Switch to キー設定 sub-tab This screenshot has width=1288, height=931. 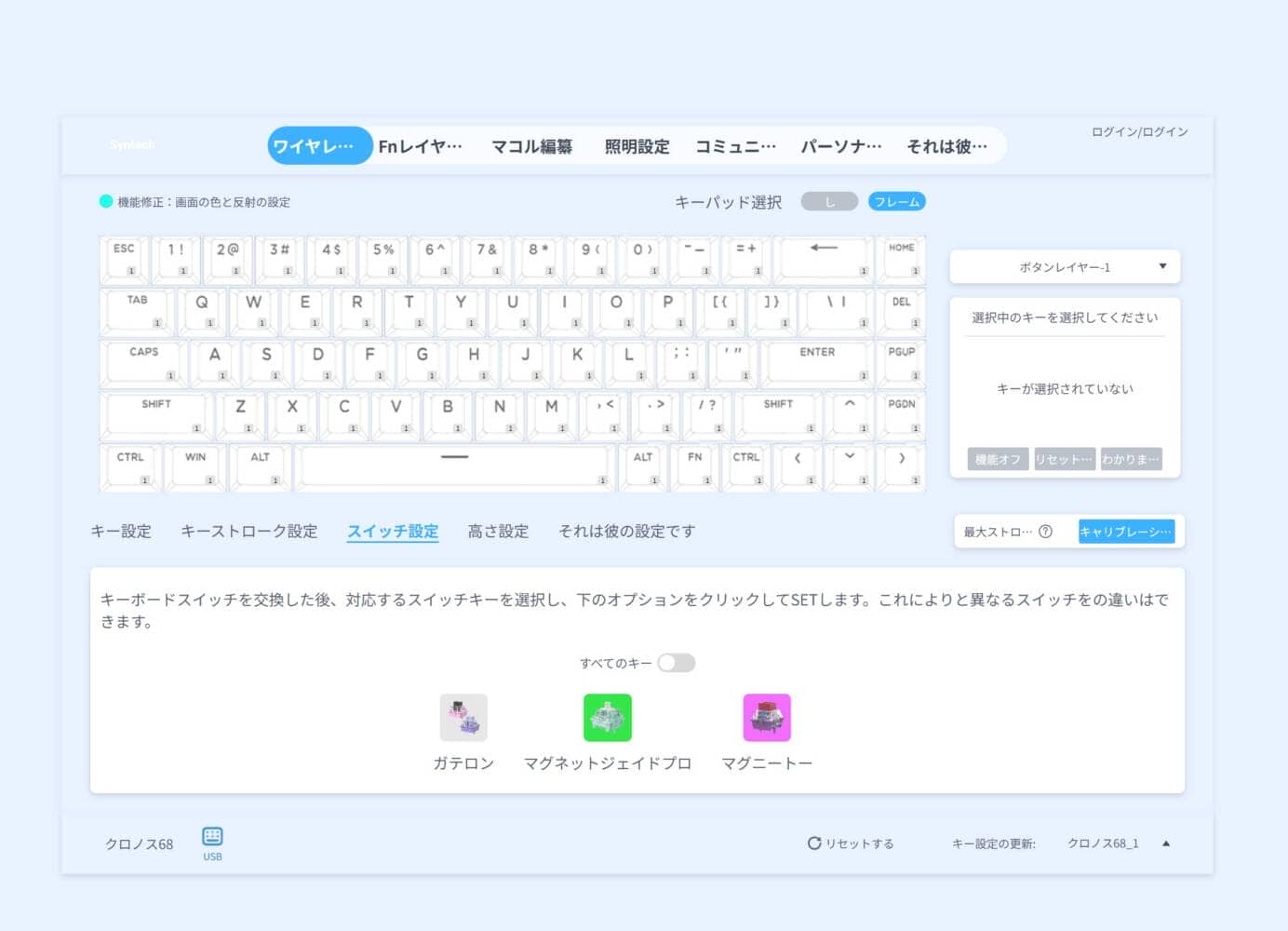[121, 531]
